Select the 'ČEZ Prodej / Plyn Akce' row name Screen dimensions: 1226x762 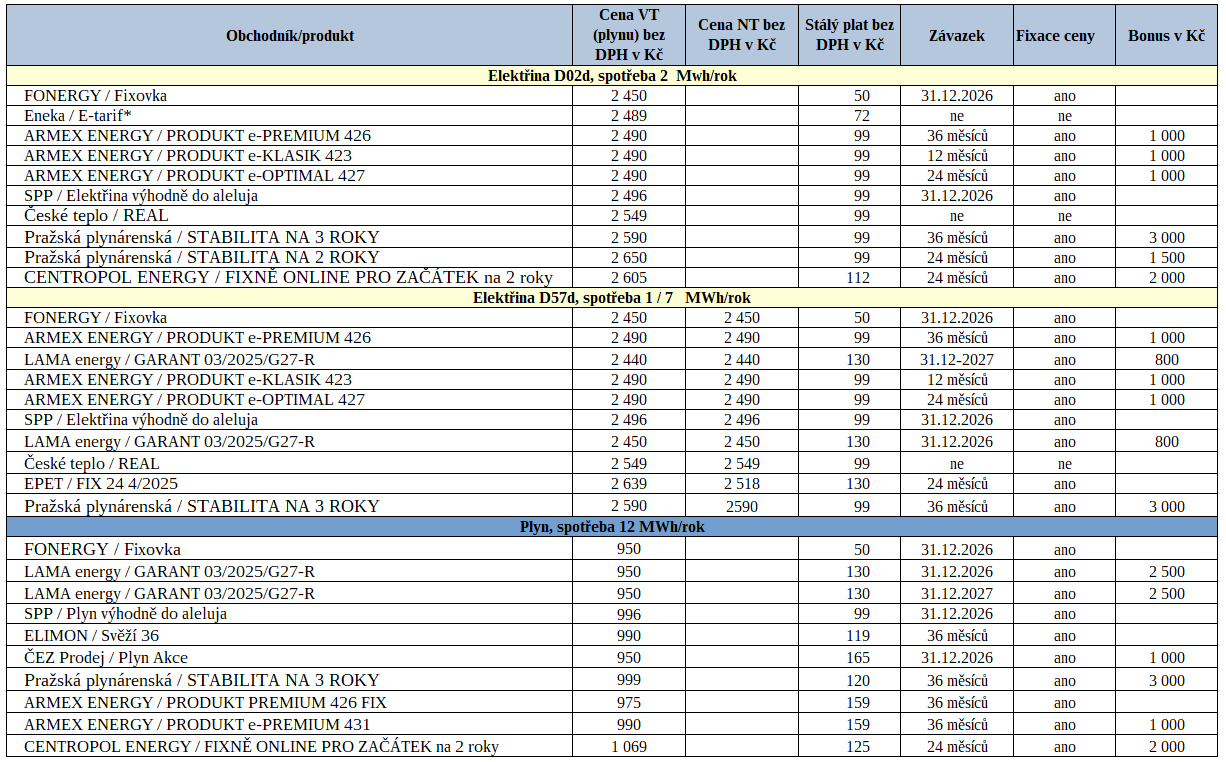(106, 658)
